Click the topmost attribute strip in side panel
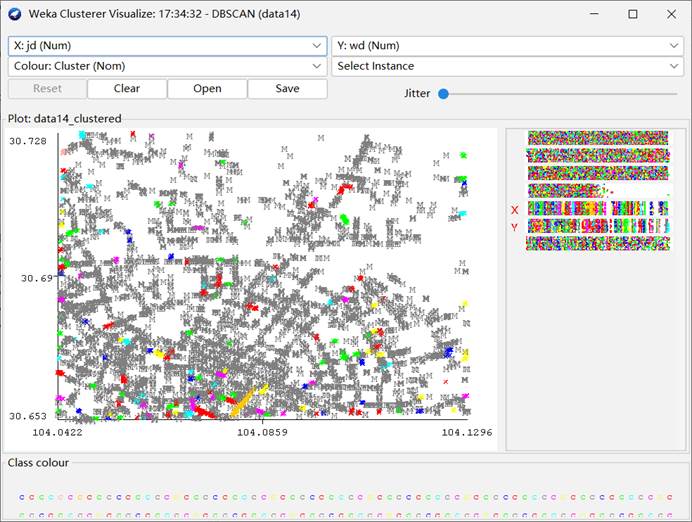 coord(598,138)
